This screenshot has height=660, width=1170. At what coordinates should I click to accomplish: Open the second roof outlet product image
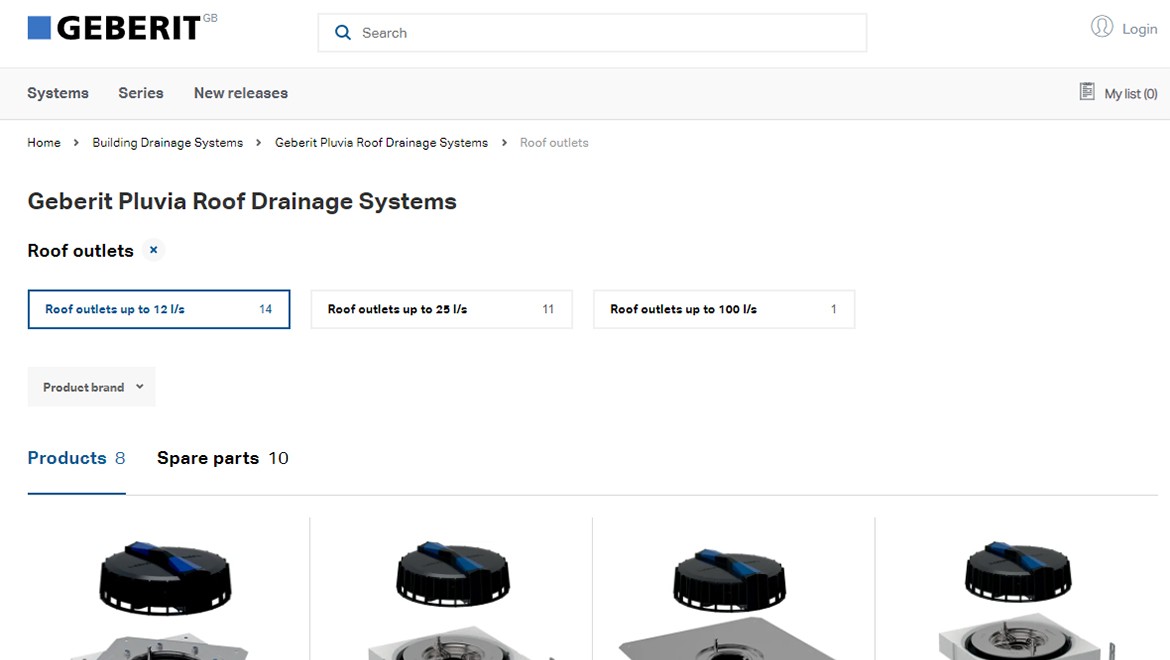pos(453,600)
